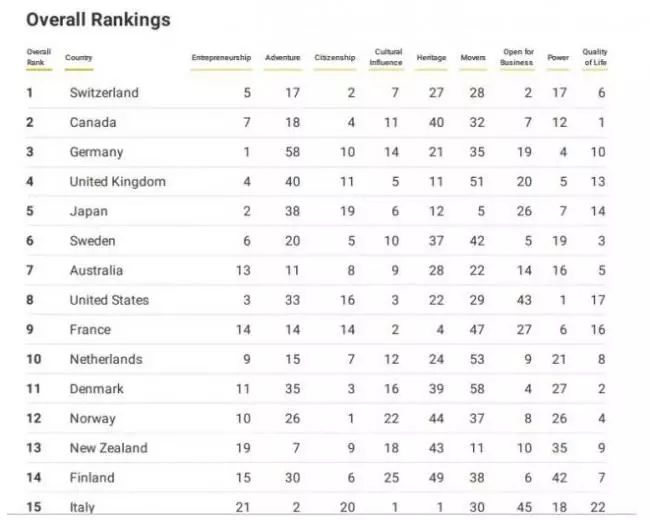Click the Adventure column header
This screenshot has height=520, width=650.
pyautogui.click(x=282, y=58)
